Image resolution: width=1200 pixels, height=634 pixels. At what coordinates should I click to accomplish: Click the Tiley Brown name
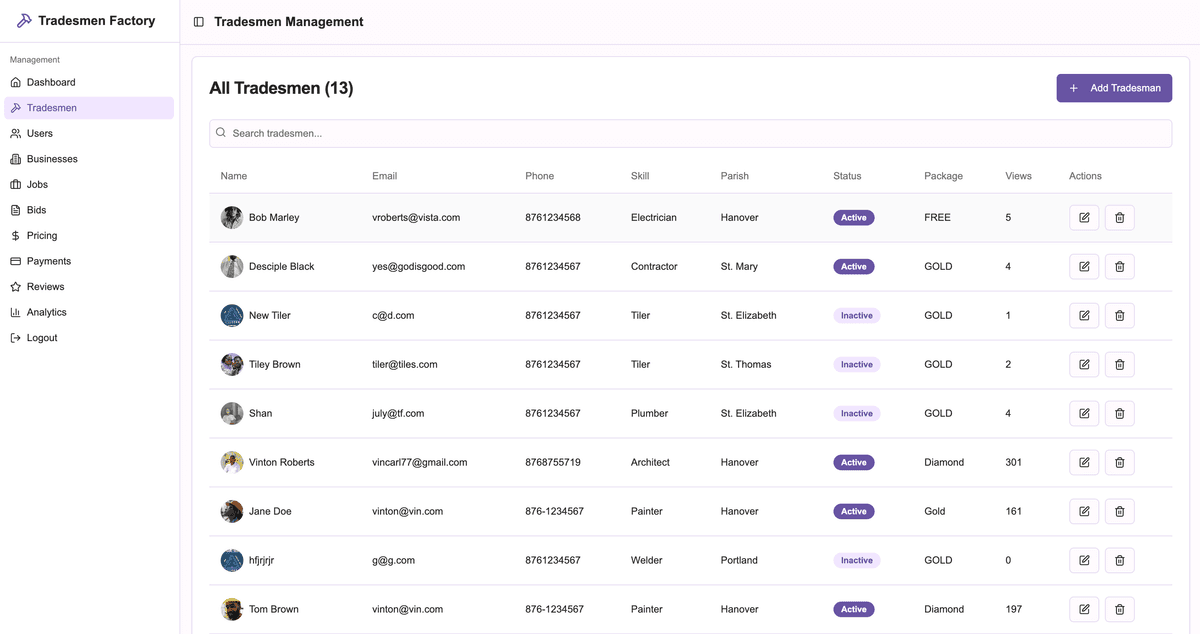coord(275,364)
